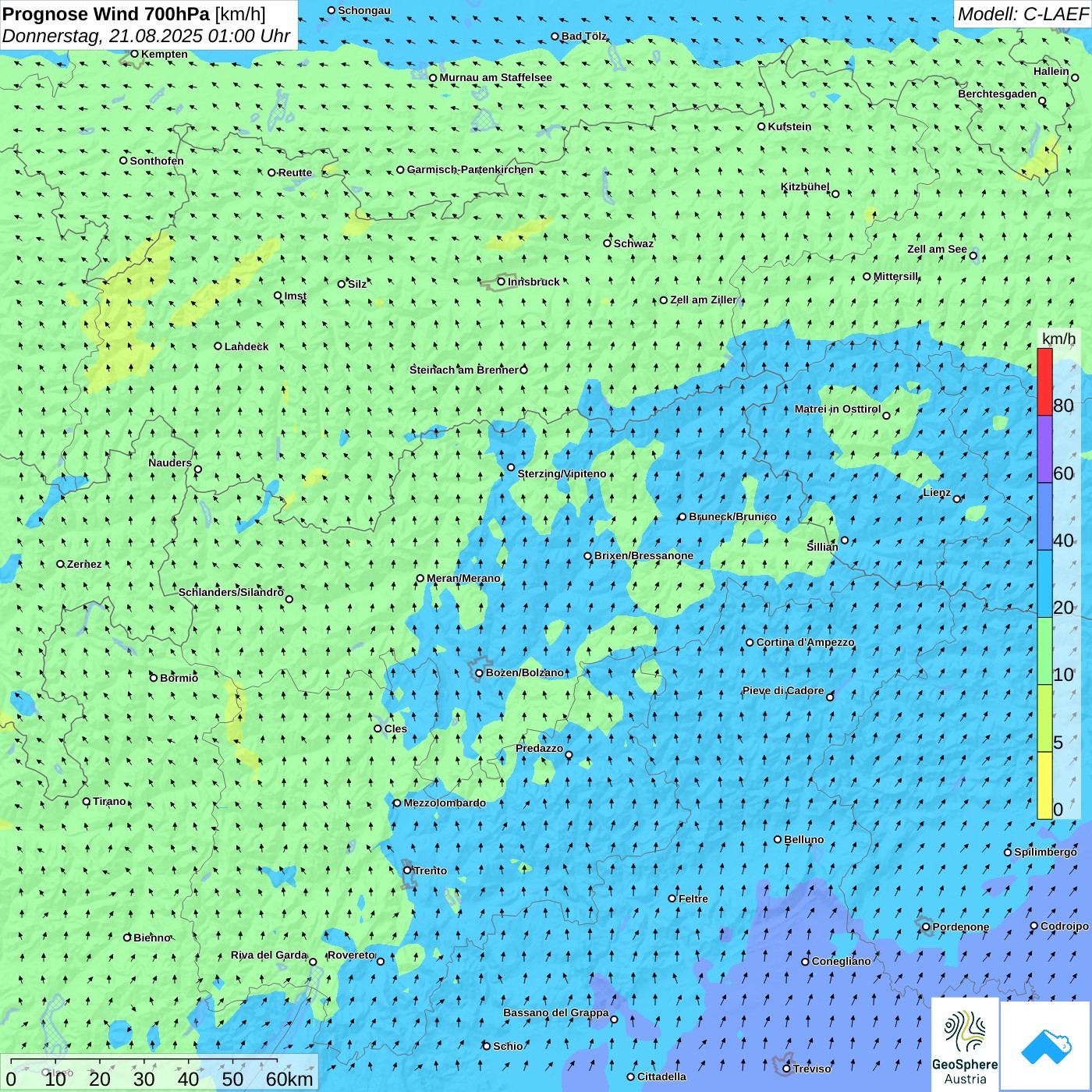Click the 'Sillian' label
Image resolution: width=1092 pixels, height=1092 pixels.
[x=822, y=547]
